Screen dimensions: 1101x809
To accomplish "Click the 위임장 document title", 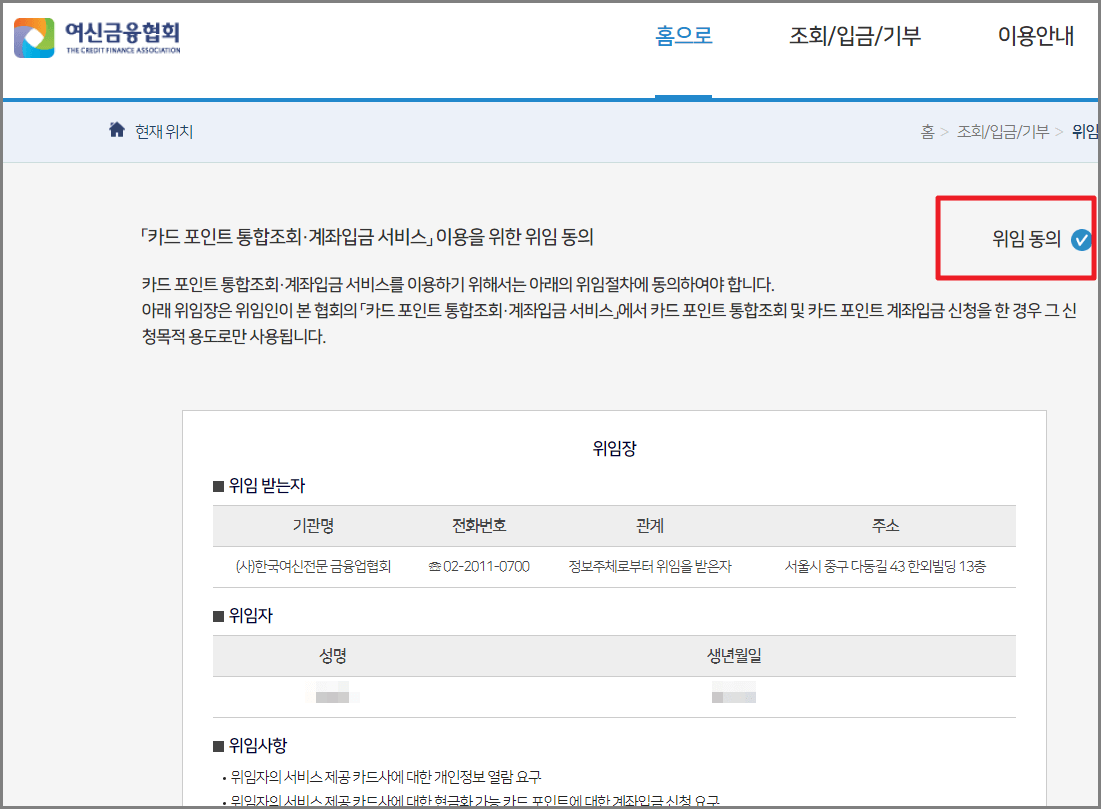I will click(613, 449).
